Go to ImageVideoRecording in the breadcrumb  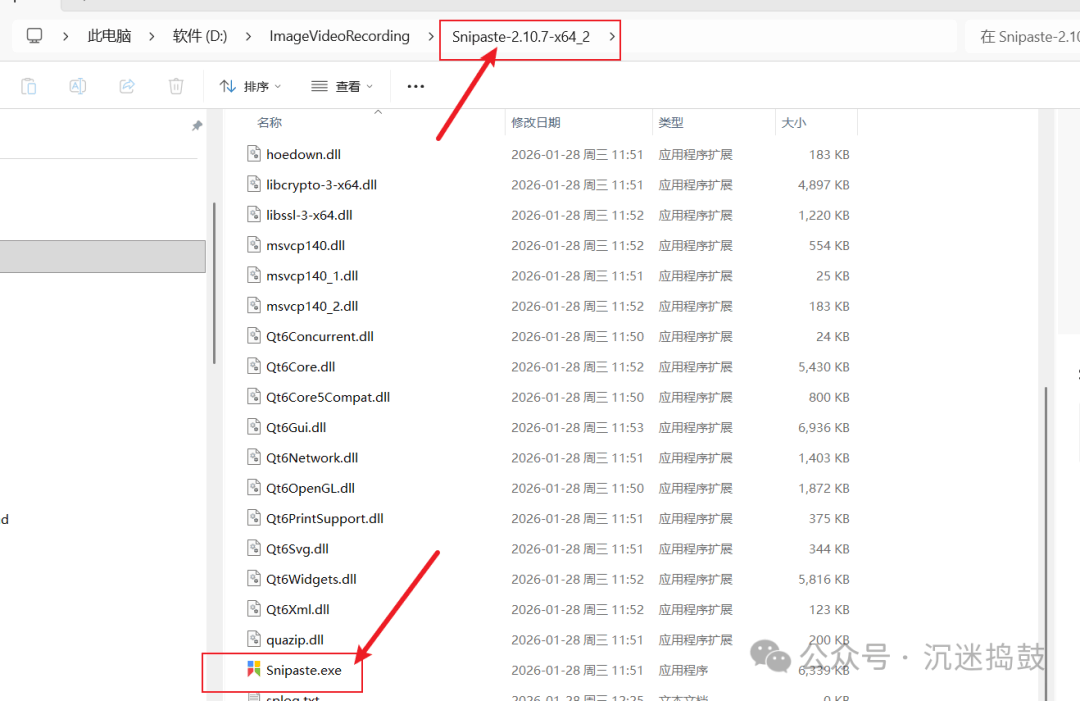click(x=339, y=37)
